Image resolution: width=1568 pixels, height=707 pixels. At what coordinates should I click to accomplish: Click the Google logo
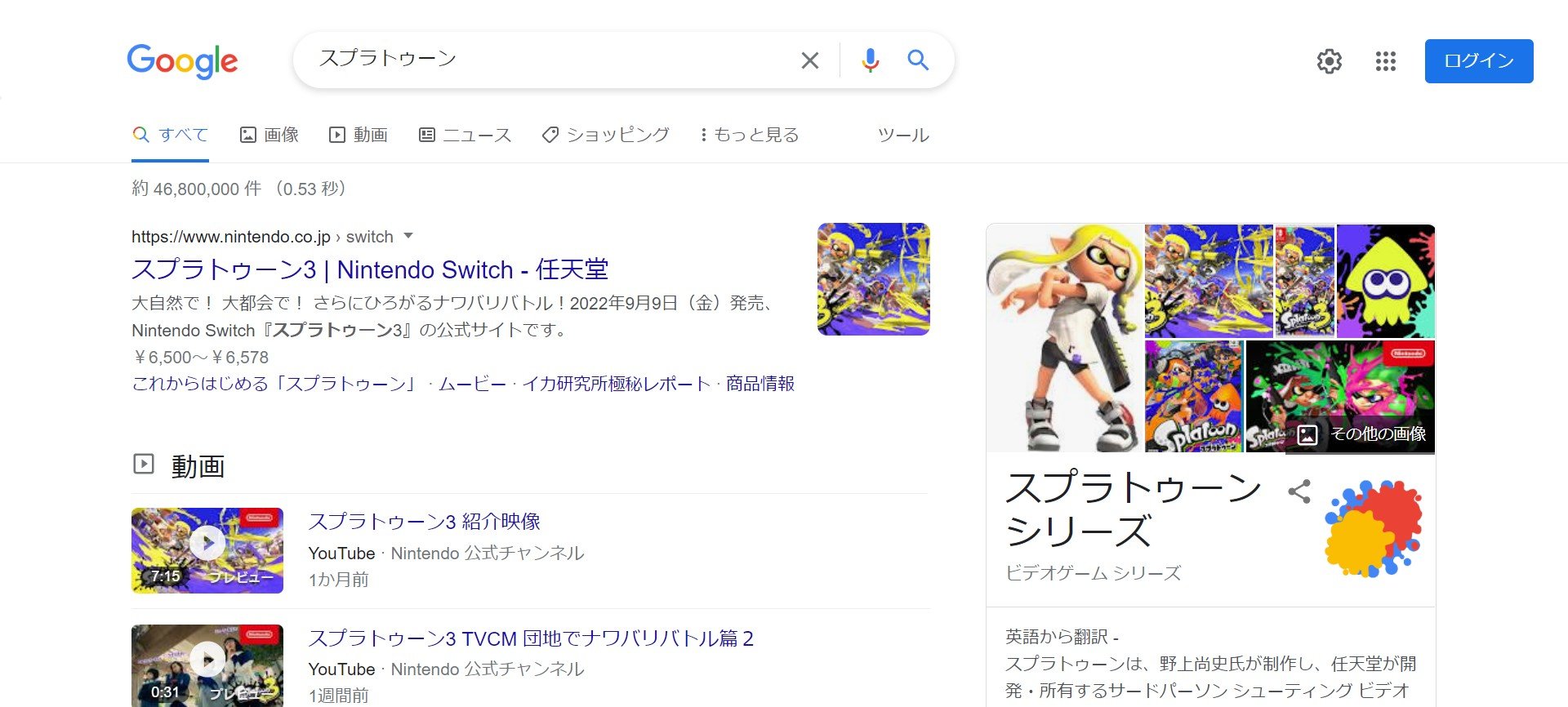tap(182, 61)
